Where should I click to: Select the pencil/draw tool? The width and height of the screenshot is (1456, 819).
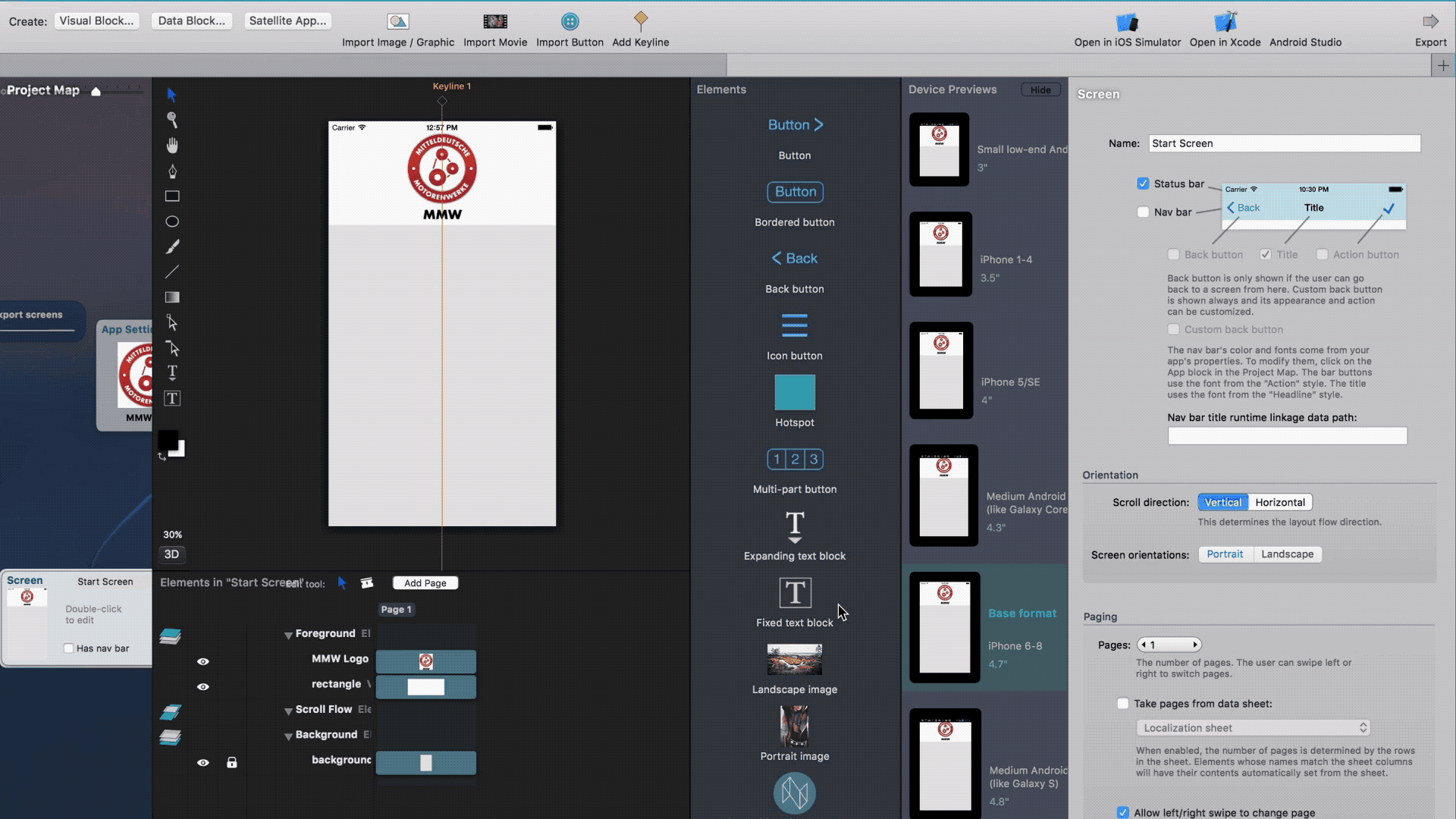171,246
